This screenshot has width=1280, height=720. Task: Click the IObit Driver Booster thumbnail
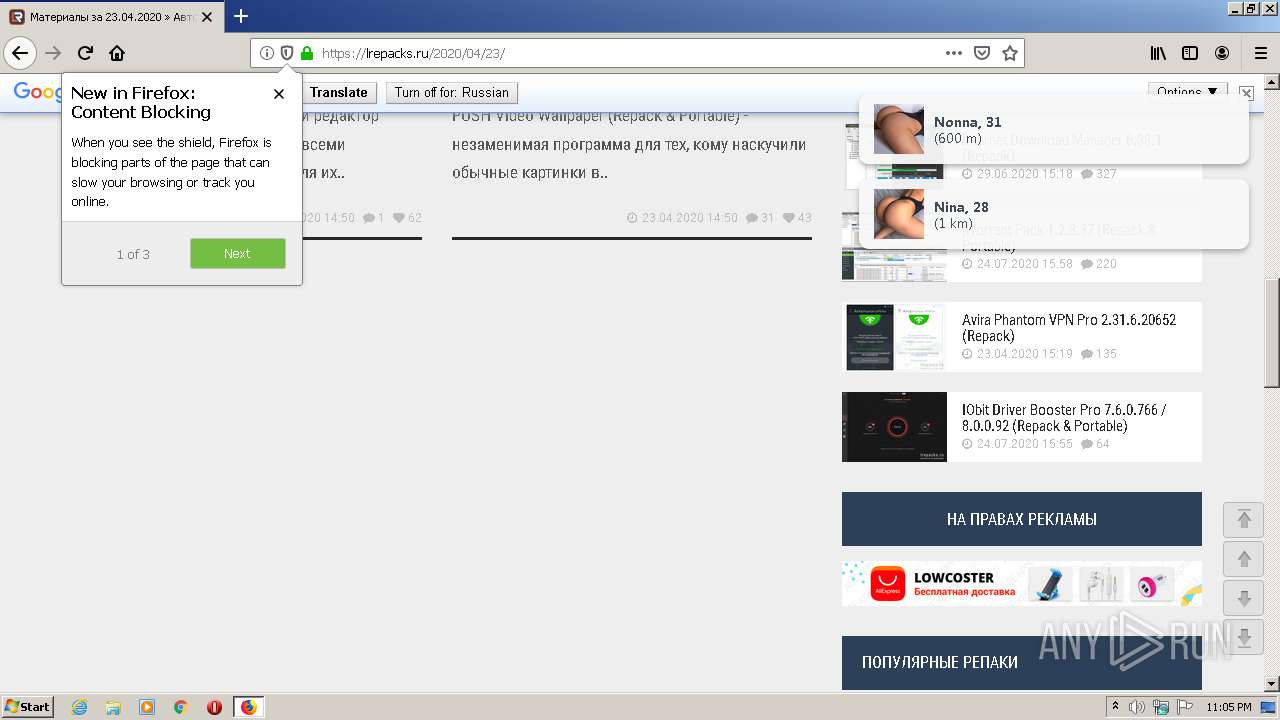tap(894, 427)
